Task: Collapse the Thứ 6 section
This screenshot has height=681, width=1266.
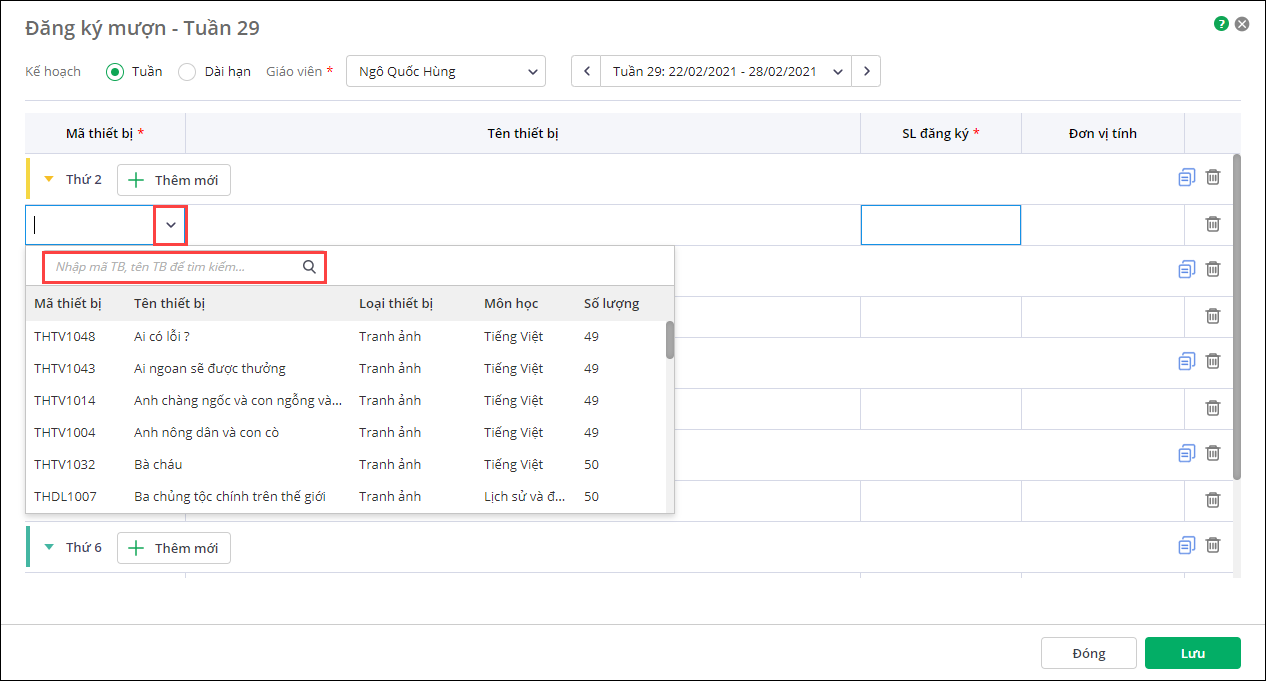Action: pos(49,547)
